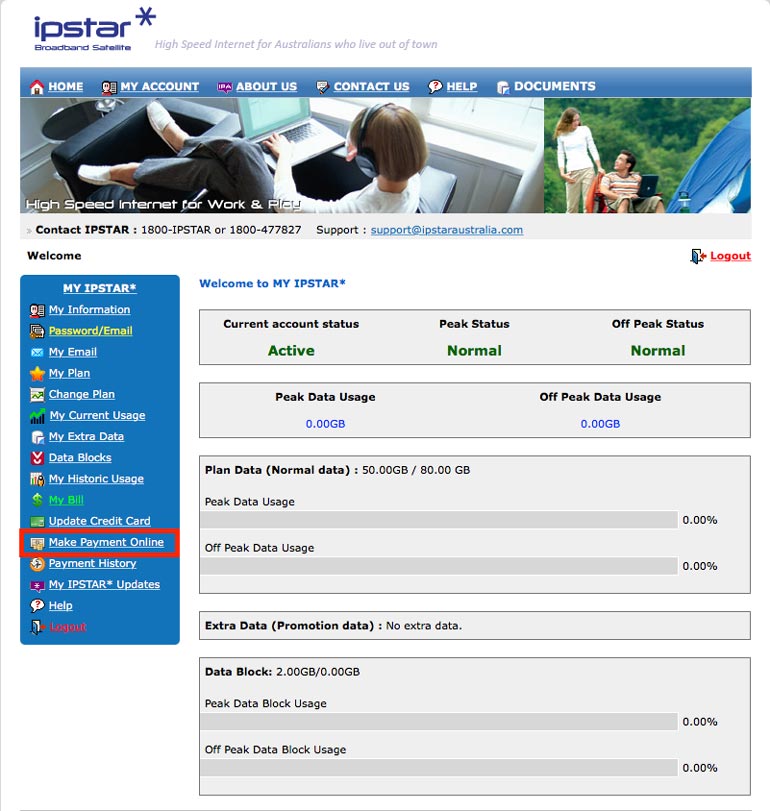Open the CONTACT US menu item
The width and height of the screenshot is (770, 811).
tap(371, 86)
